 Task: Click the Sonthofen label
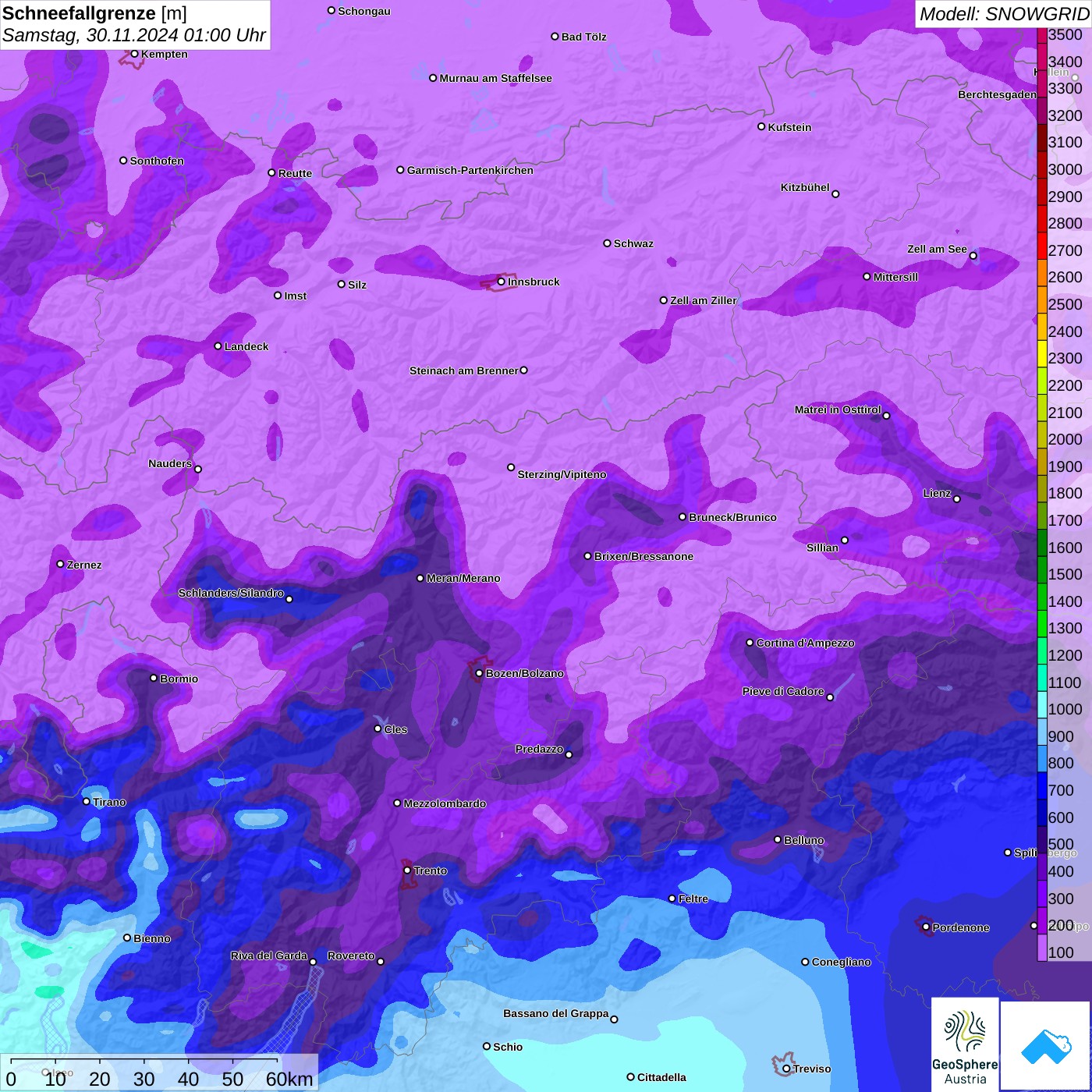[x=157, y=161]
